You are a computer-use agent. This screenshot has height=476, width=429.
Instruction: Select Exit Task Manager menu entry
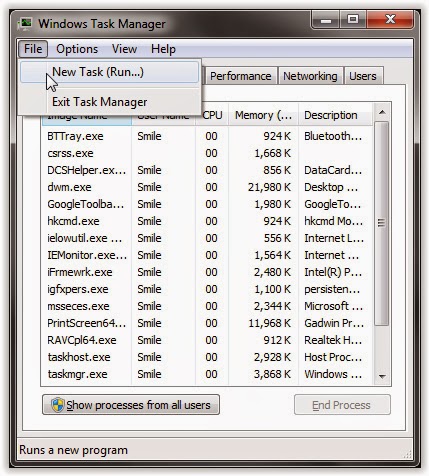109,102
